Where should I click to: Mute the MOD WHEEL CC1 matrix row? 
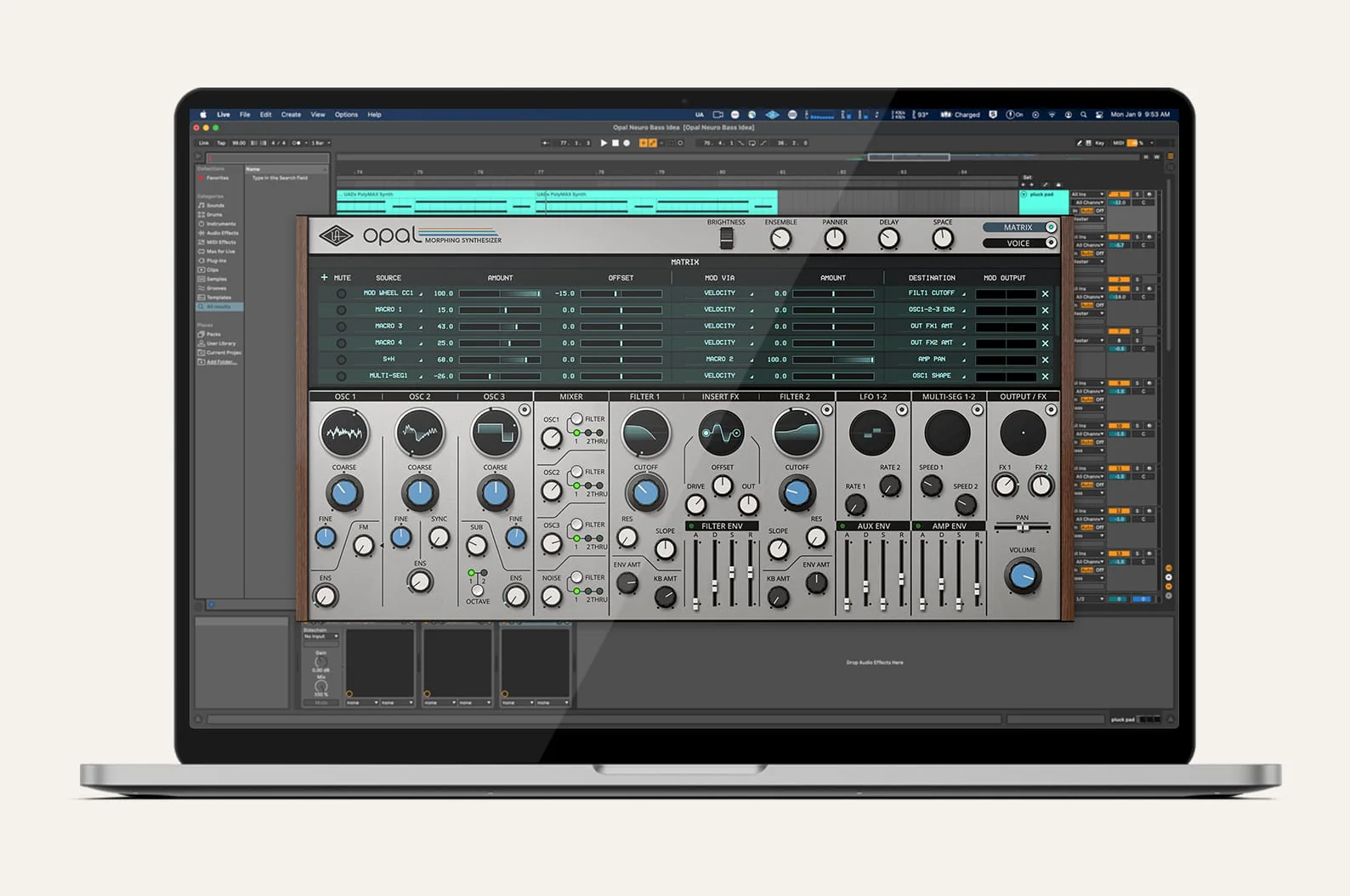click(x=341, y=293)
